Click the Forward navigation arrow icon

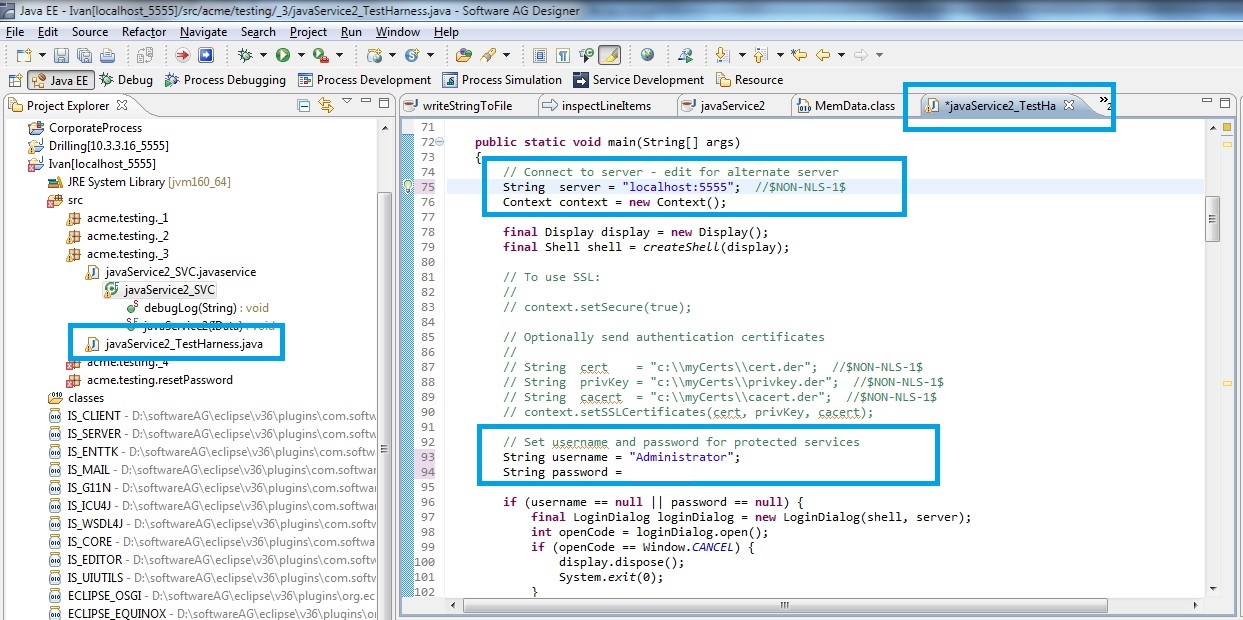[x=861, y=55]
